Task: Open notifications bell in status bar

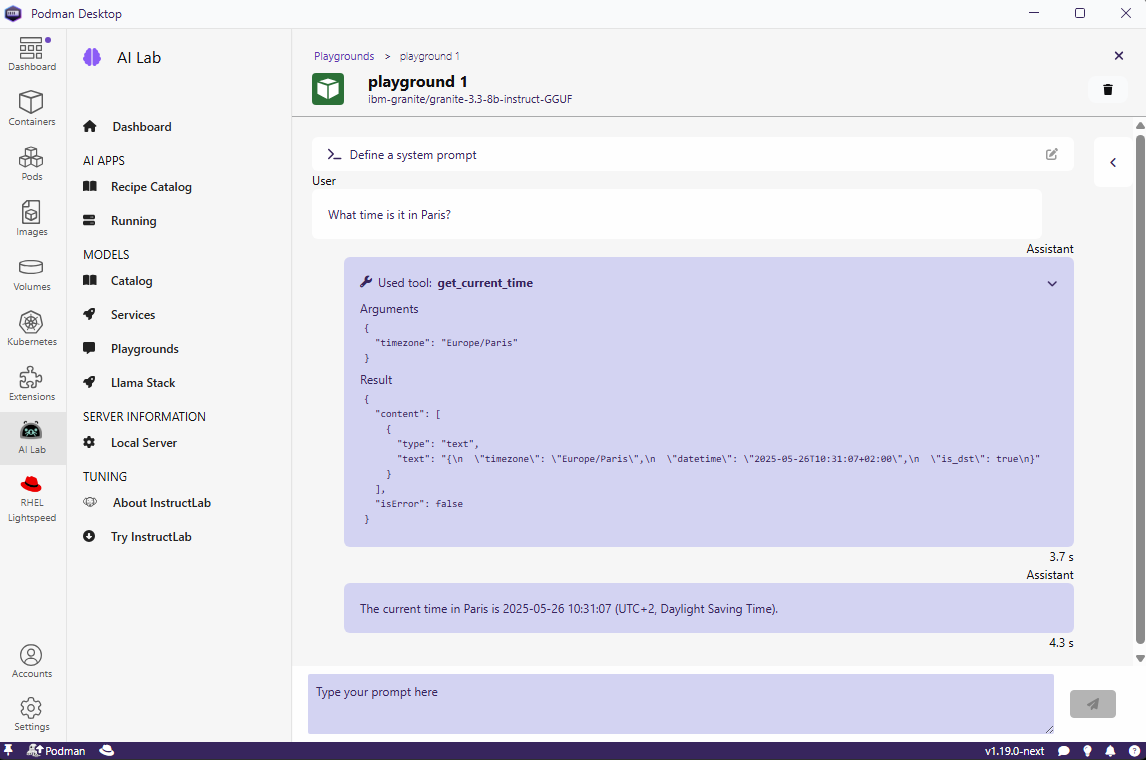Action: point(1110,751)
